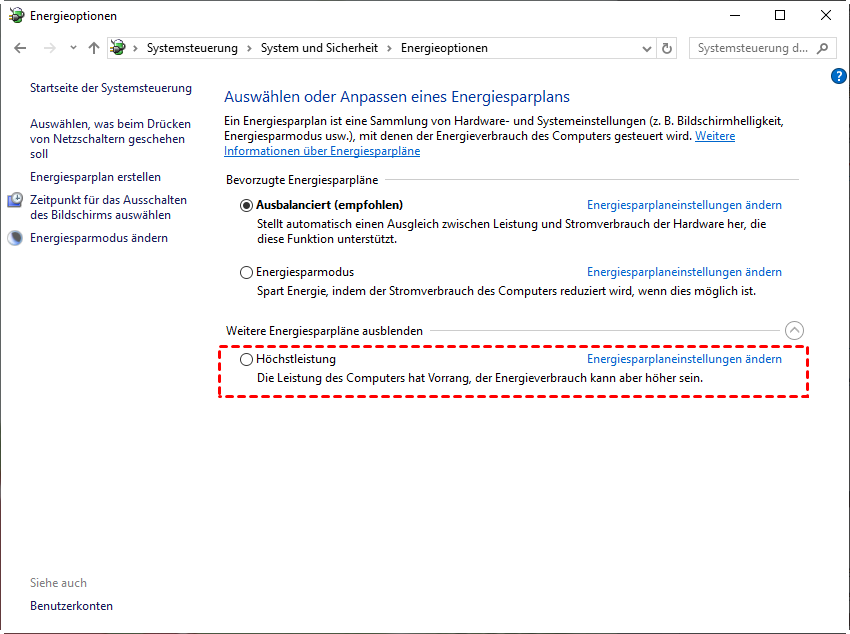This screenshot has width=850, height=634.
Task: Click the forward navigation arrow
Action: tap(49, 48)
